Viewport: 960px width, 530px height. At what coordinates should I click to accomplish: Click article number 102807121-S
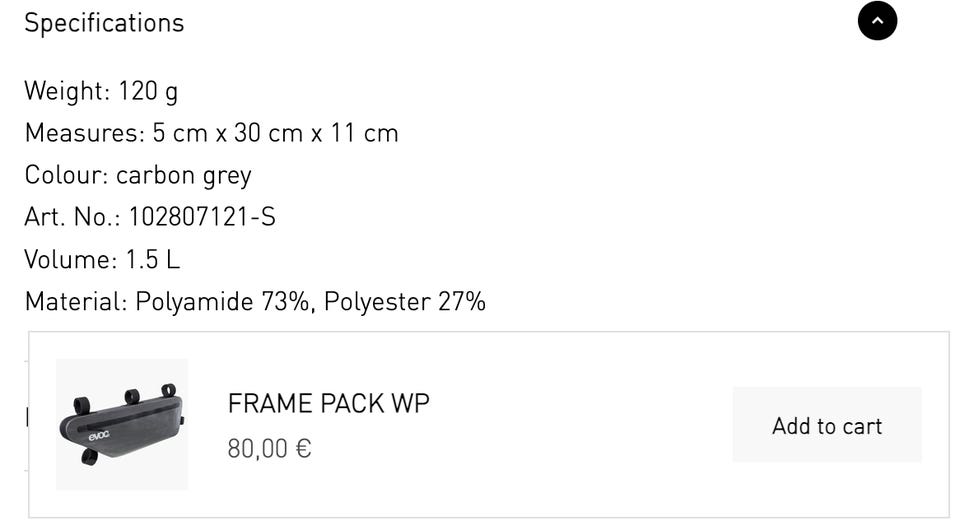(202, 217)
